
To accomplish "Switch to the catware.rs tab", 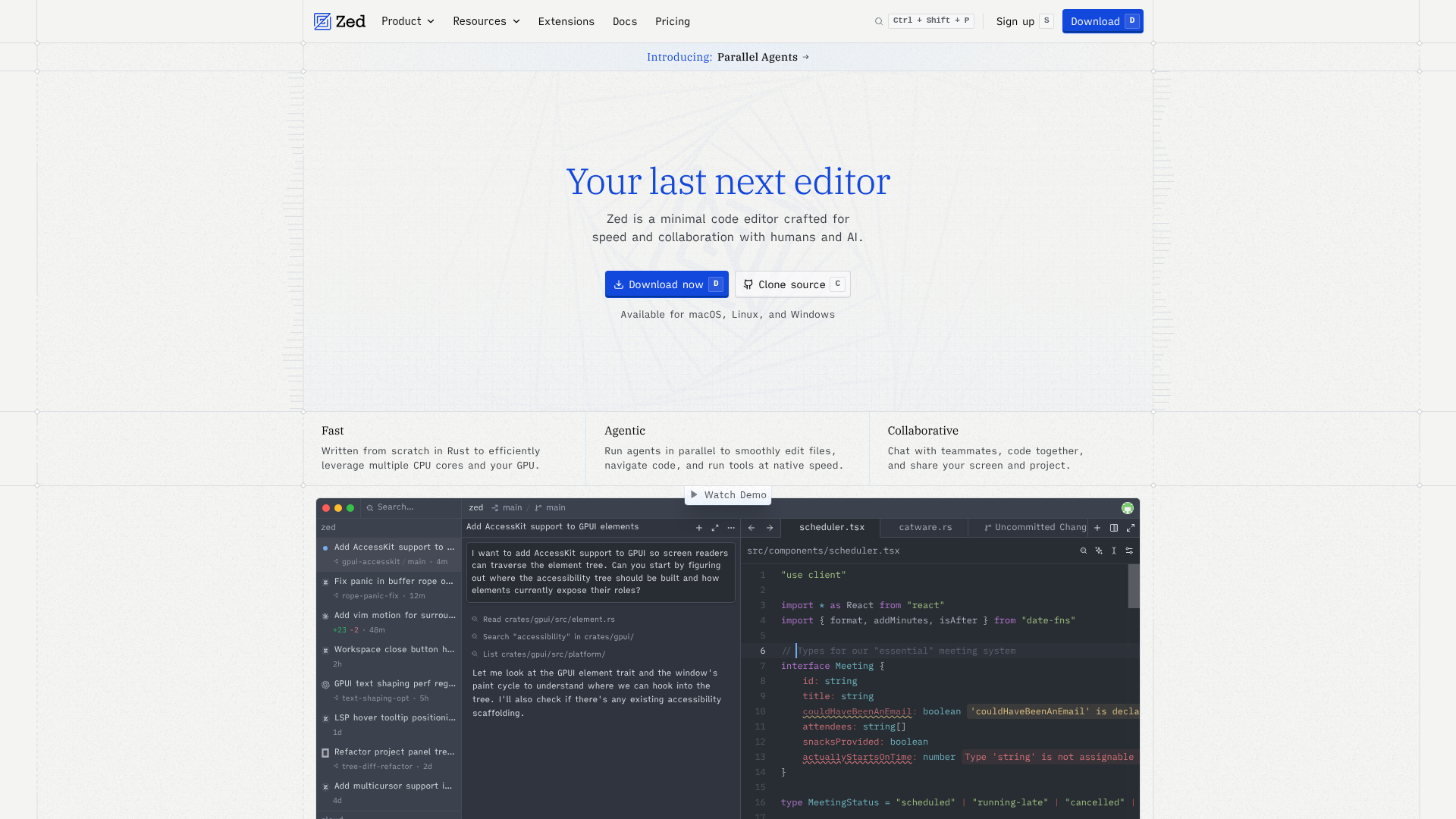I will pyautogui.click(x=925, y=528).
